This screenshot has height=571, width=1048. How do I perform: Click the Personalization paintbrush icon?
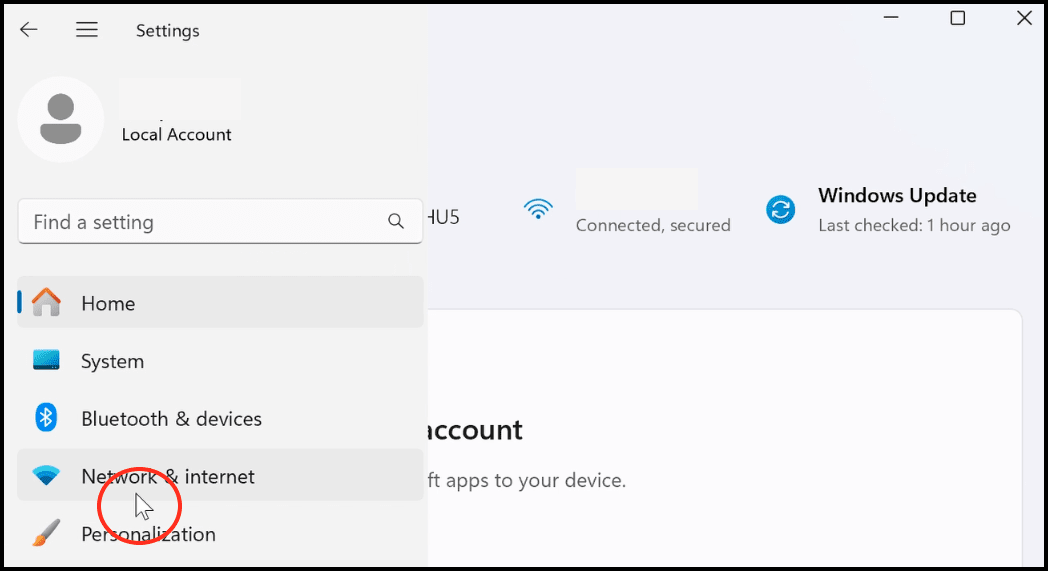click(x=46, y=534)
